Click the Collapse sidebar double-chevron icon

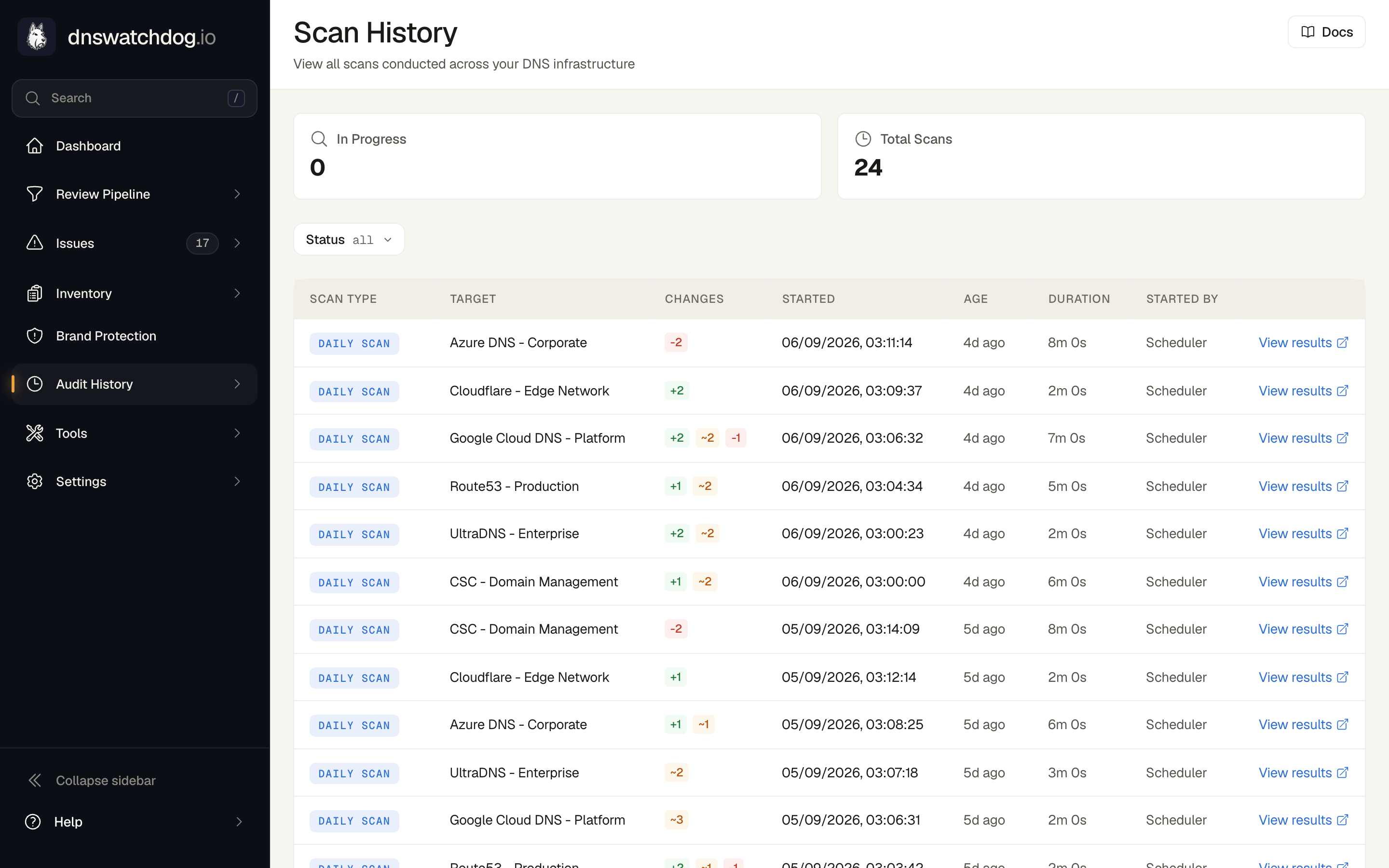(x=34, y=780)
